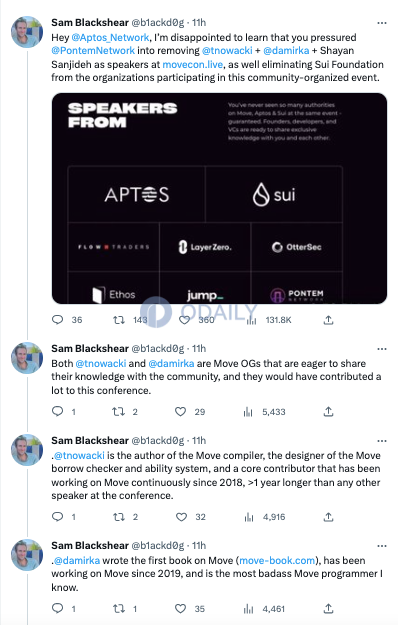The height and width of the screenshot is (625, 398).
Task: Open more options on first tweet
Action: click(x=382, y=23)
